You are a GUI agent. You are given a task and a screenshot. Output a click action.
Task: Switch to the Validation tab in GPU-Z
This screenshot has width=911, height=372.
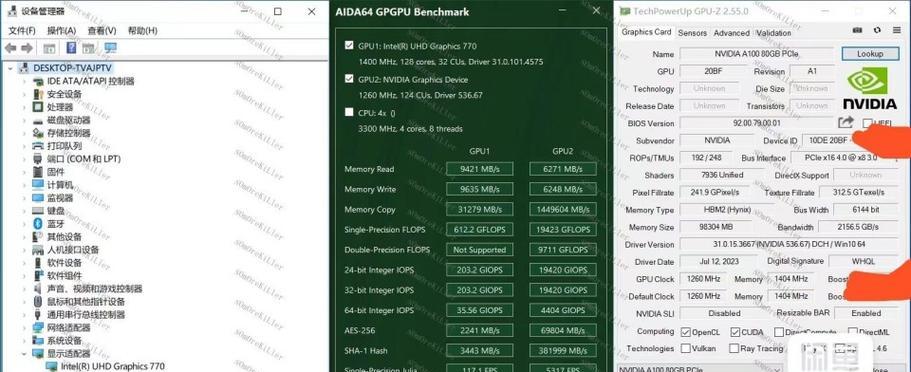774,33
